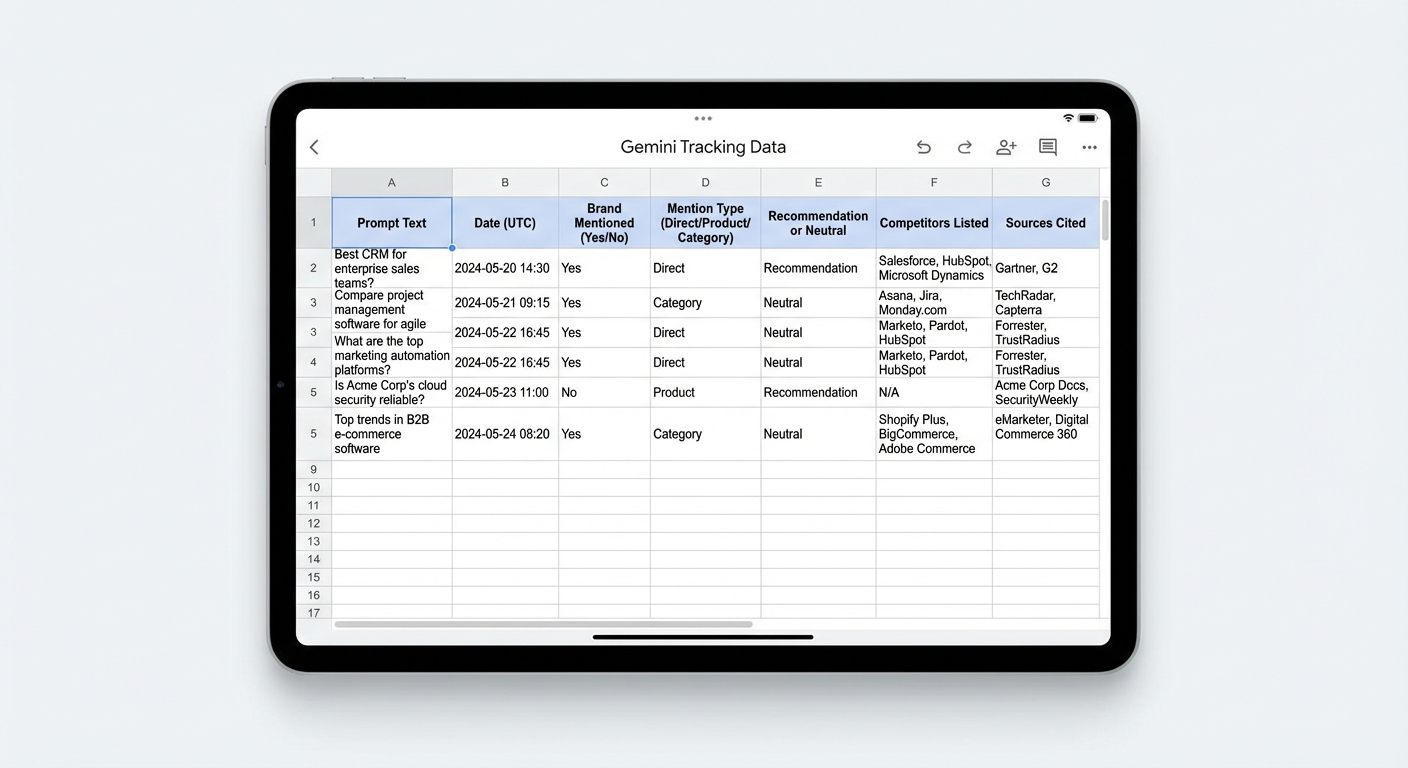Tap the iPad multitasking dots above the title
Image resolution: width=1408 pixels, height=768 pixels.
tap(703, 118)
